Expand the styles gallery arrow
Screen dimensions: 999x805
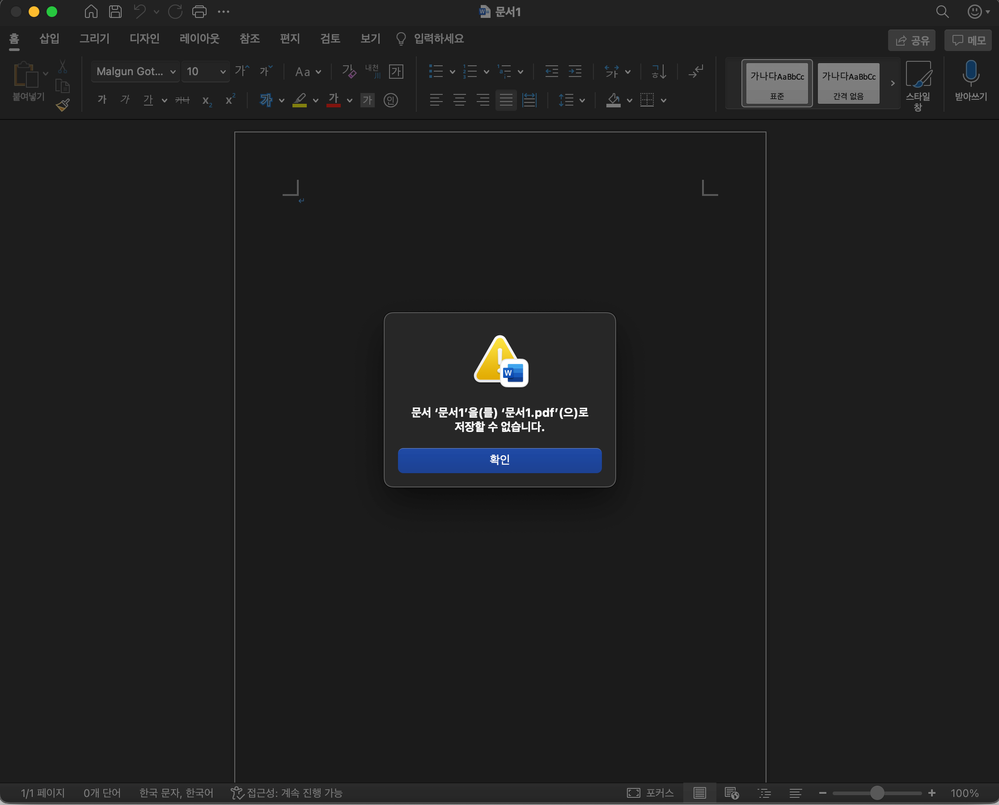pyautogui.click(x=893, y=83)
